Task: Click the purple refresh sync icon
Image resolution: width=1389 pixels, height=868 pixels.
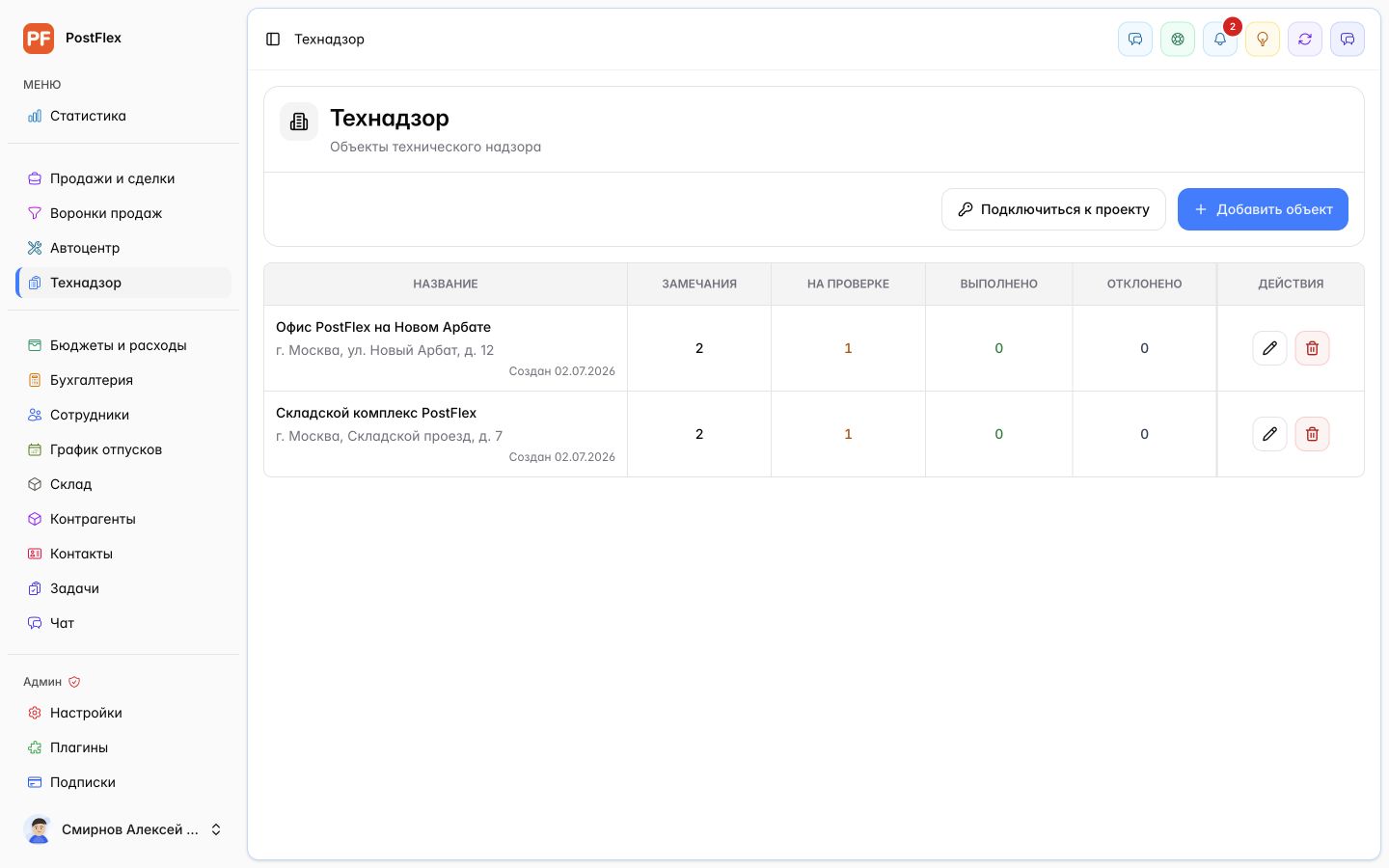Action: [x=1305, y=40]
